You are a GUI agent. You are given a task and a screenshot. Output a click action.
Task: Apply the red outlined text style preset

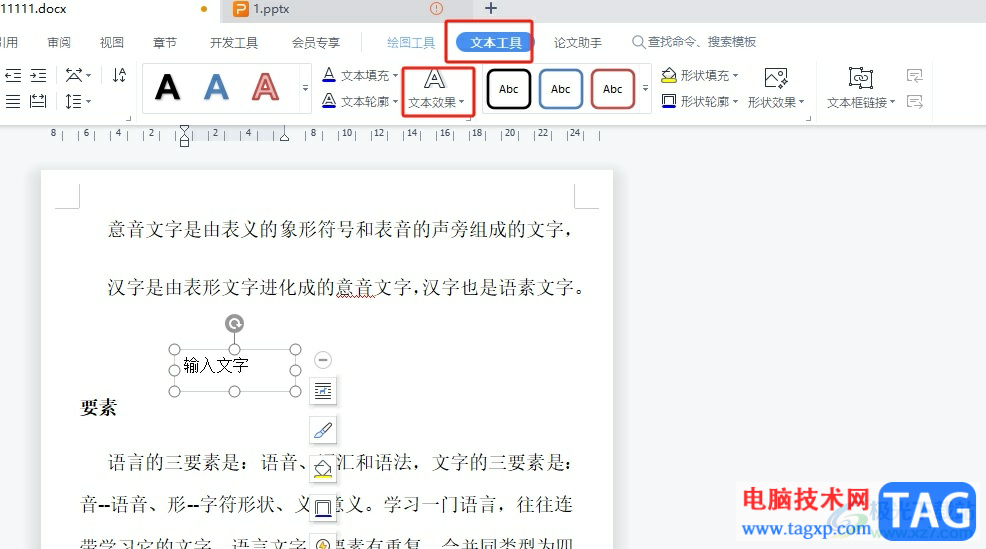265,87
